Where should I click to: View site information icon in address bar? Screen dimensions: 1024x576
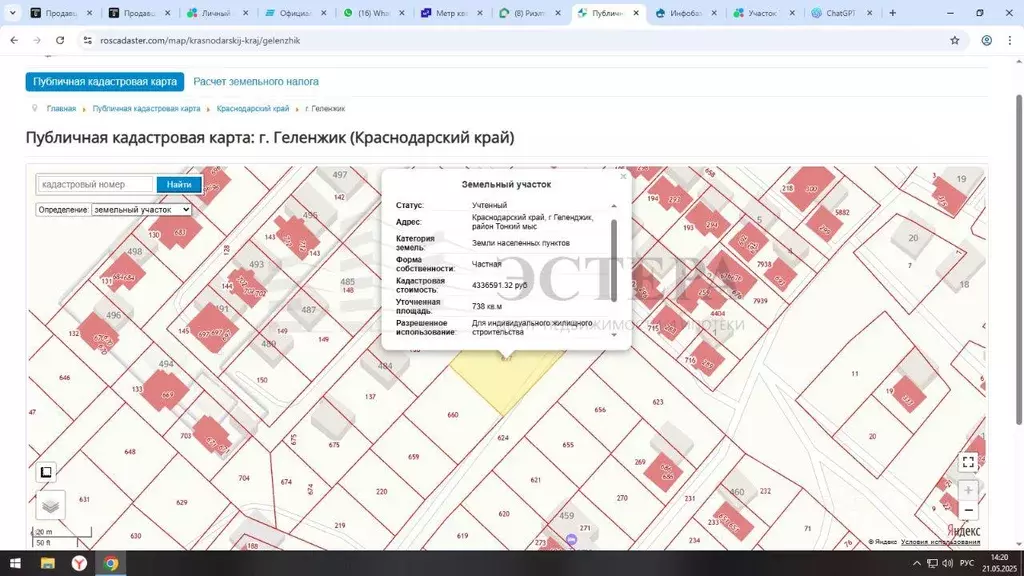pyautogui.click(x=87, y=40)
